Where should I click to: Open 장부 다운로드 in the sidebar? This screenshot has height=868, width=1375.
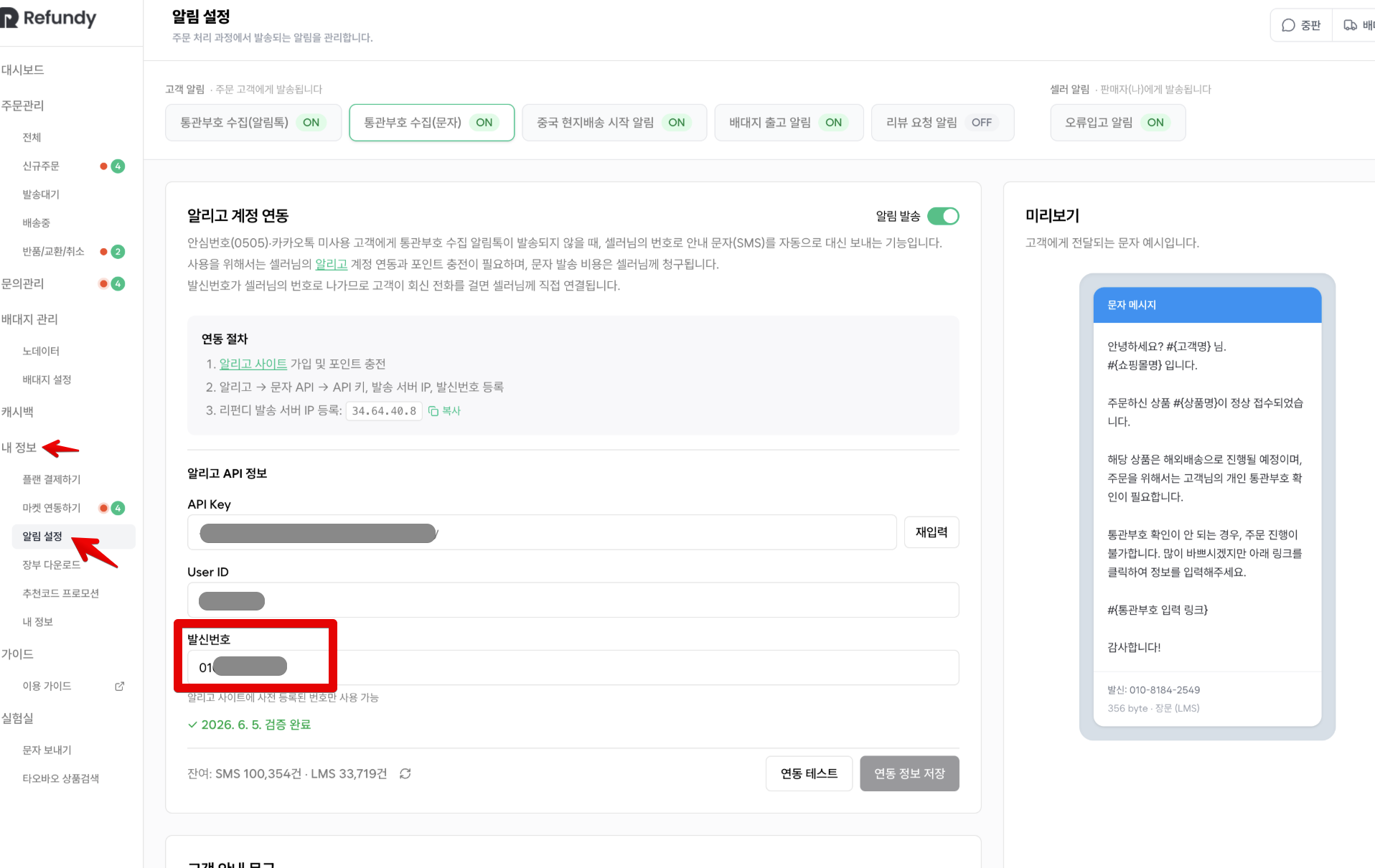[51, 565]
